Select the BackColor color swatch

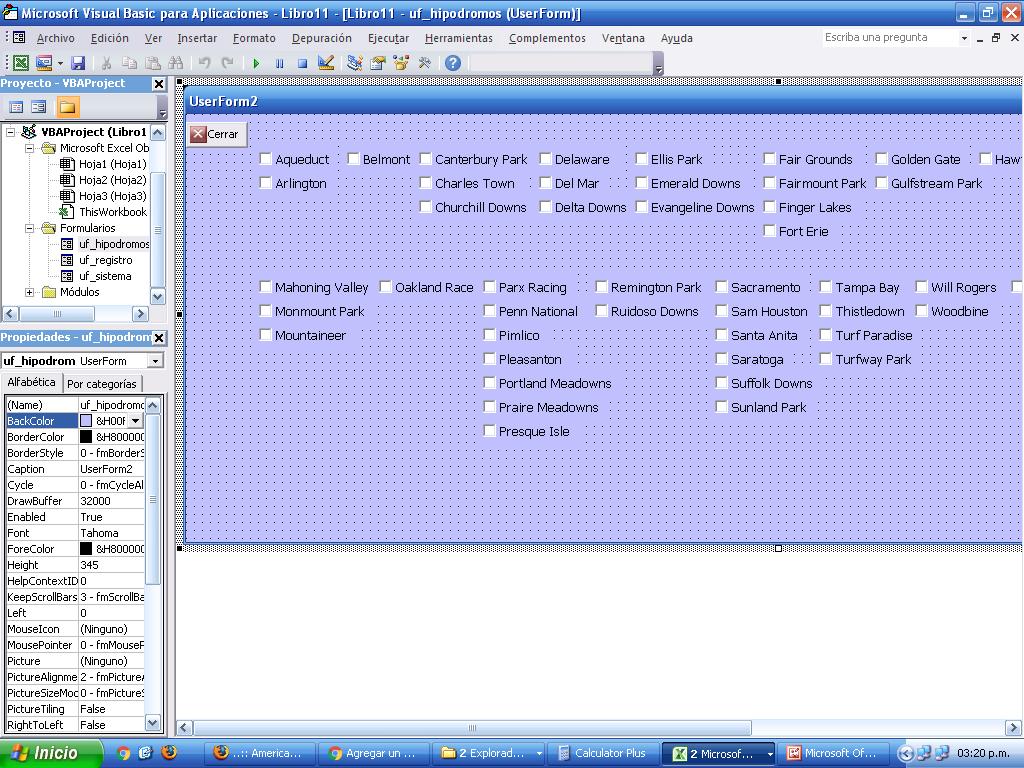coord(86,421)
